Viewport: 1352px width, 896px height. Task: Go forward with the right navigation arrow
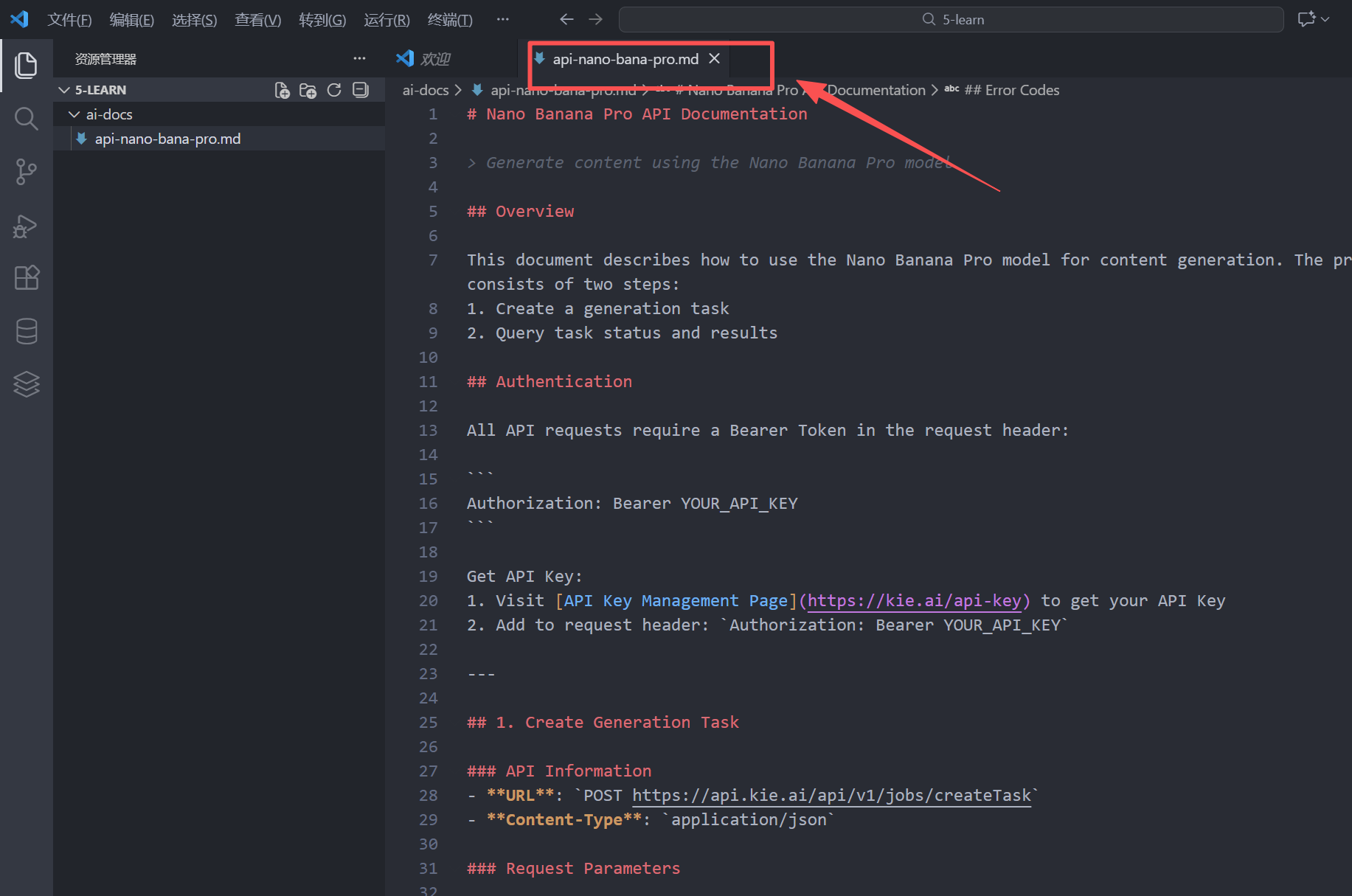pyautogui.click(x=596, y=19)
